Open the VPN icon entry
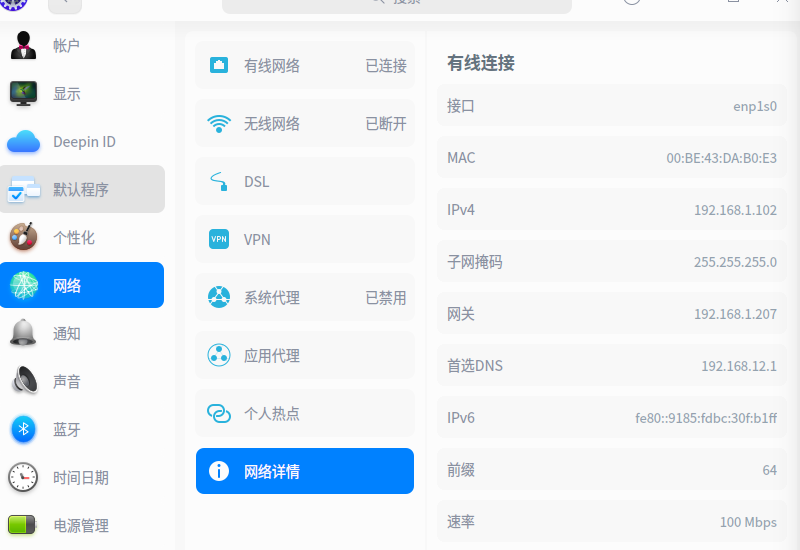The image size is (800, 550). click(219, 239)
